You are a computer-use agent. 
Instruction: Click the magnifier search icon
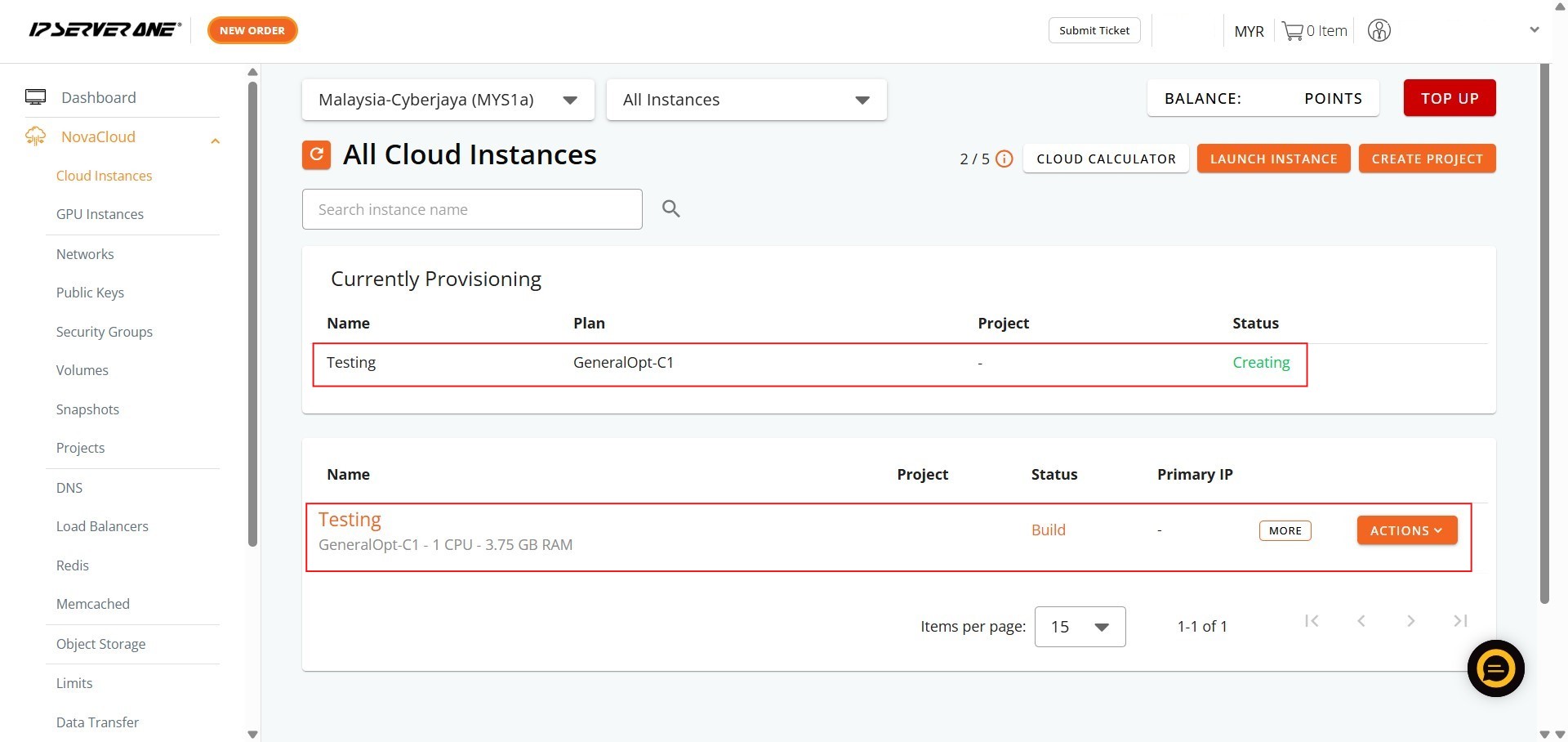point(670,209)
